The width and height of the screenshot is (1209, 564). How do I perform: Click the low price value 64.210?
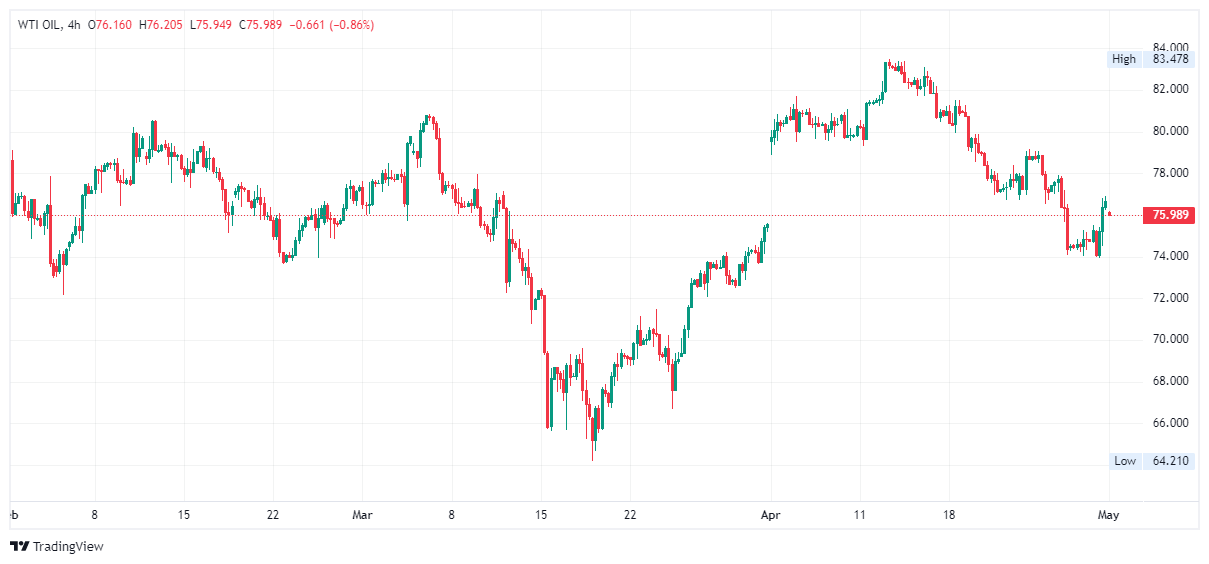click(1170, 461)
